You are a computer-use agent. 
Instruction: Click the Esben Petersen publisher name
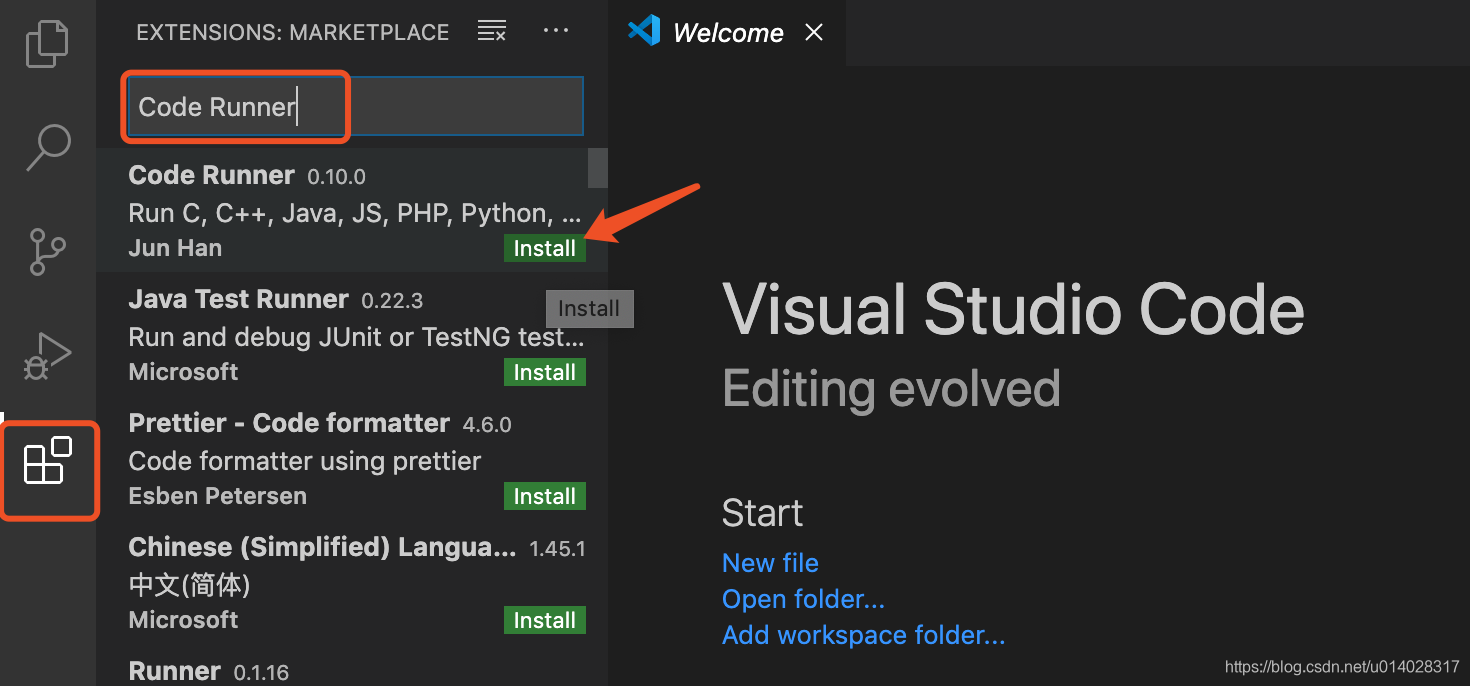pyautogui.click(x=218, y=496)
